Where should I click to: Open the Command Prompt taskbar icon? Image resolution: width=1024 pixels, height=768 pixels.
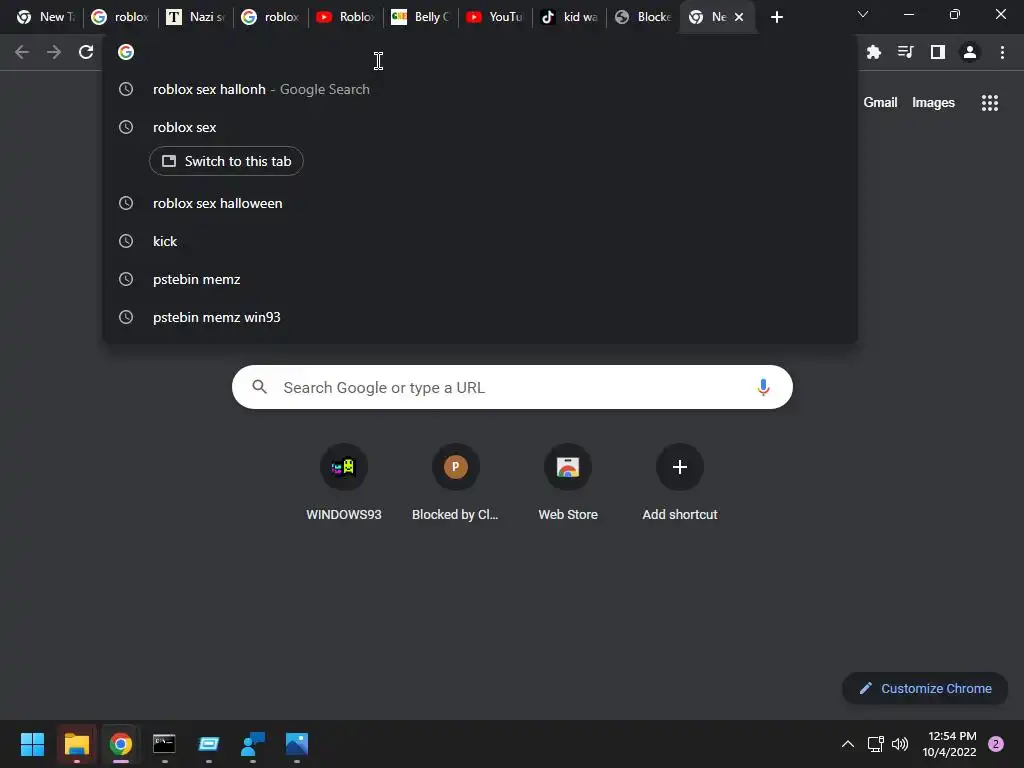[165, 744]
